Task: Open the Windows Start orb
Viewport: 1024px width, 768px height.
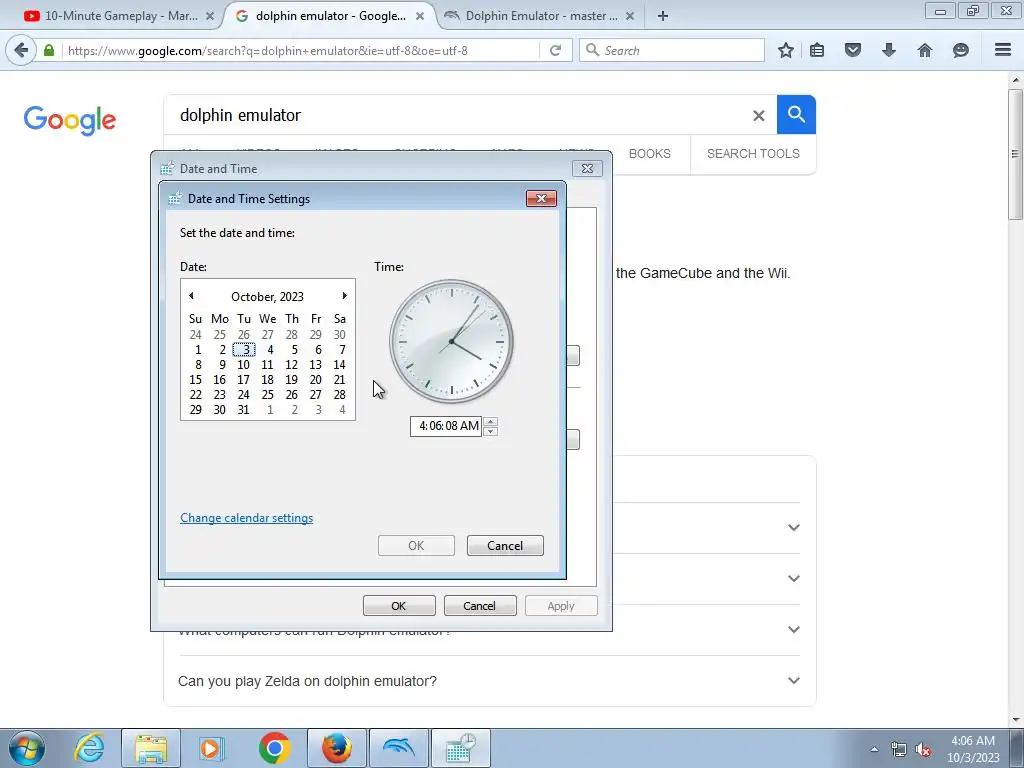Action: 26,748
